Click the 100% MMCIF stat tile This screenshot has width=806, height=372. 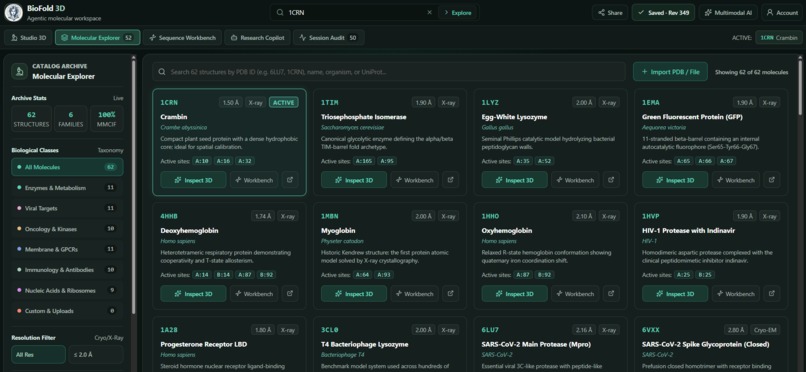click(x=106, y=119)
